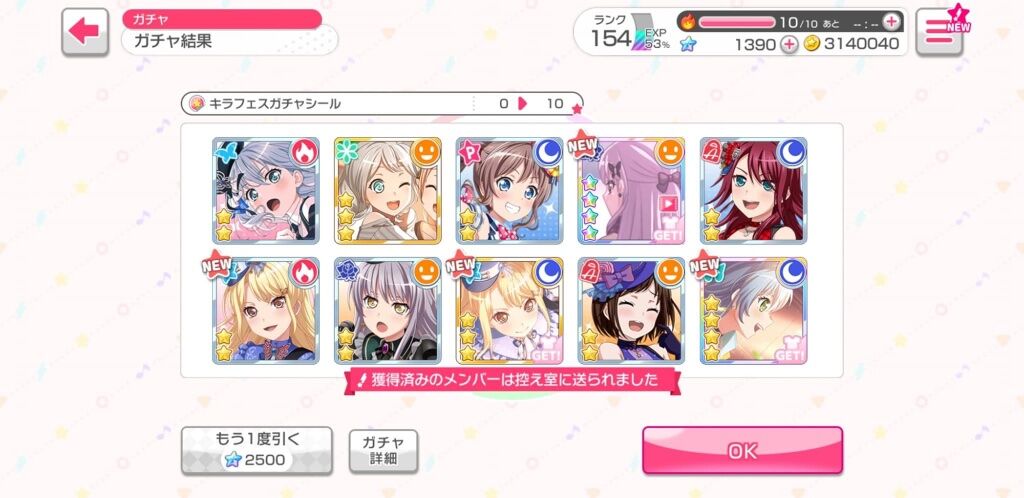Open the ガチャ詳細 details button
Image resolution: width=1024 pixels, height=498 pixels.
pos(383,450)
